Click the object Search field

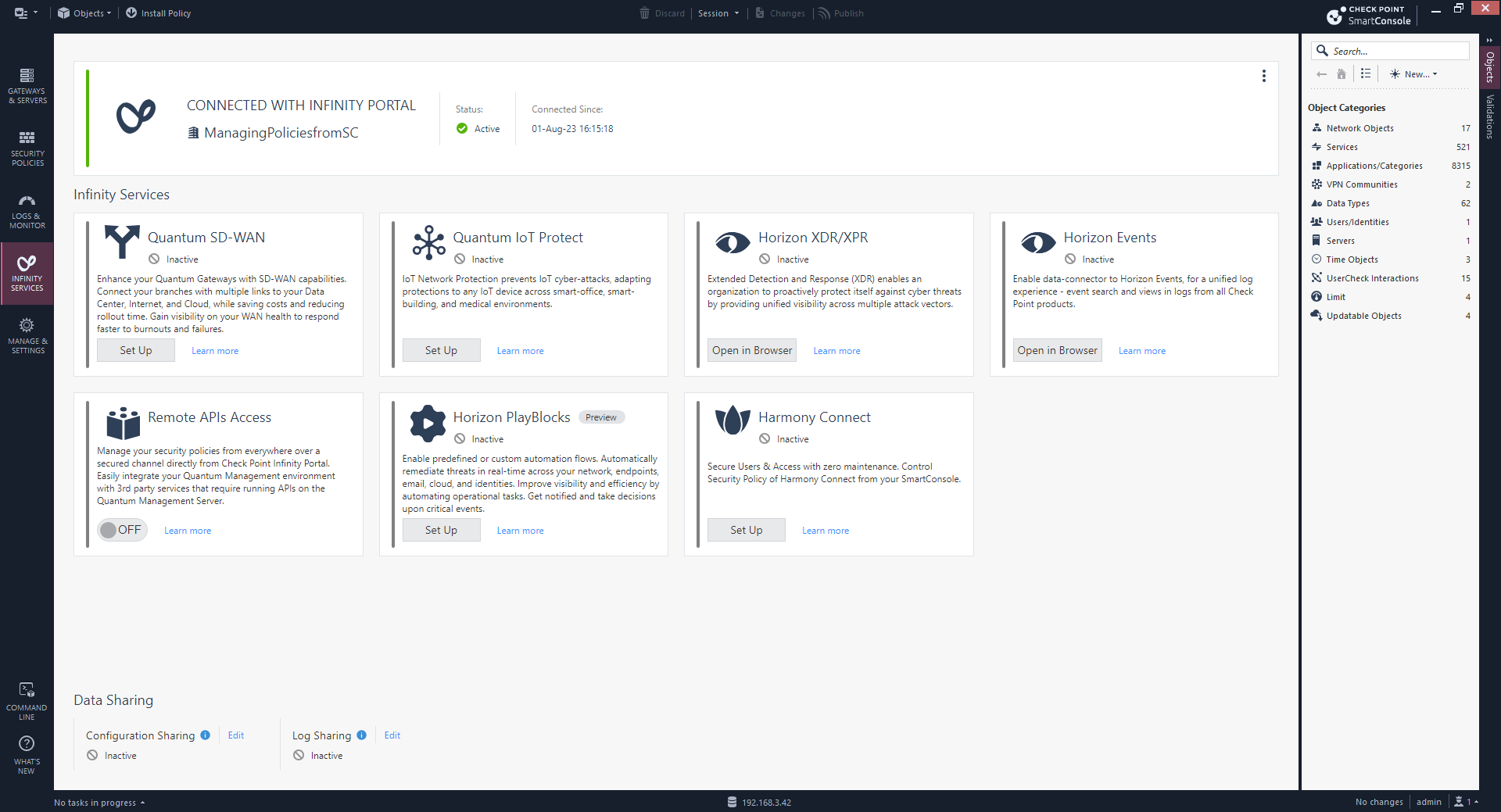[x=1390, y=51]
